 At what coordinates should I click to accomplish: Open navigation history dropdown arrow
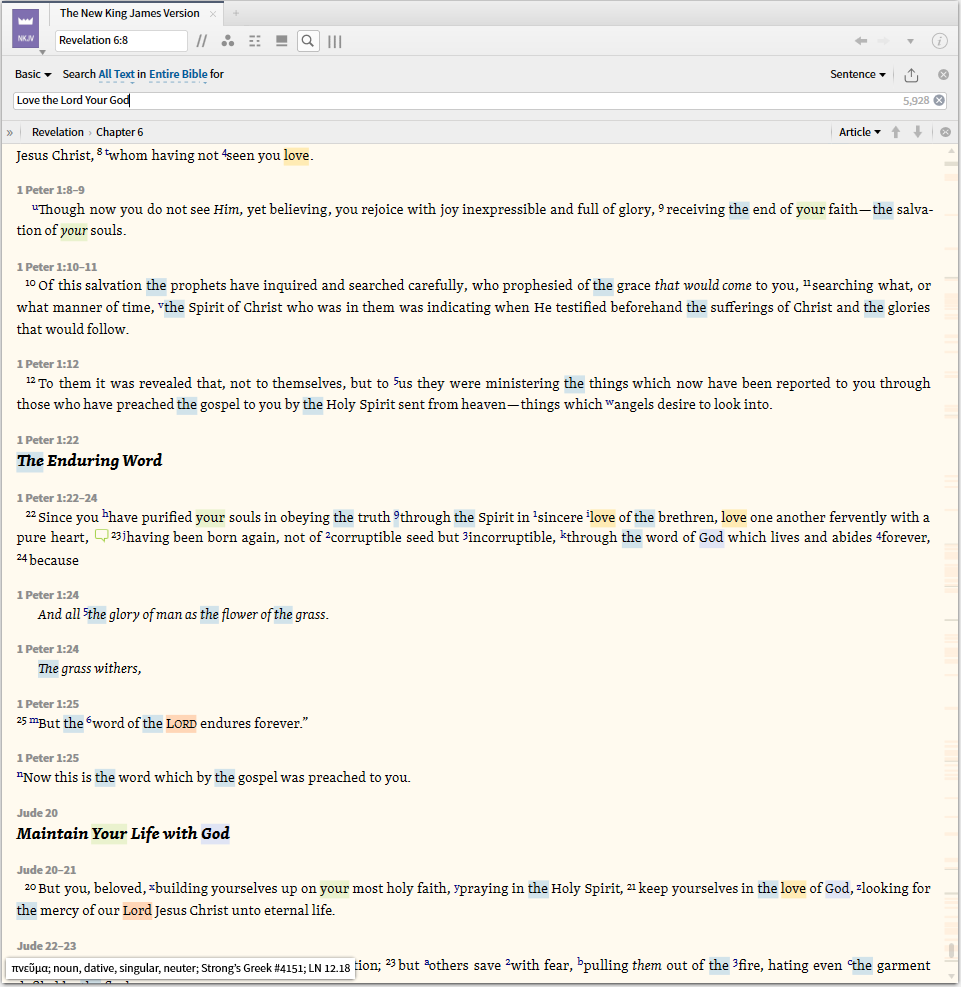(x=910, y=42)
